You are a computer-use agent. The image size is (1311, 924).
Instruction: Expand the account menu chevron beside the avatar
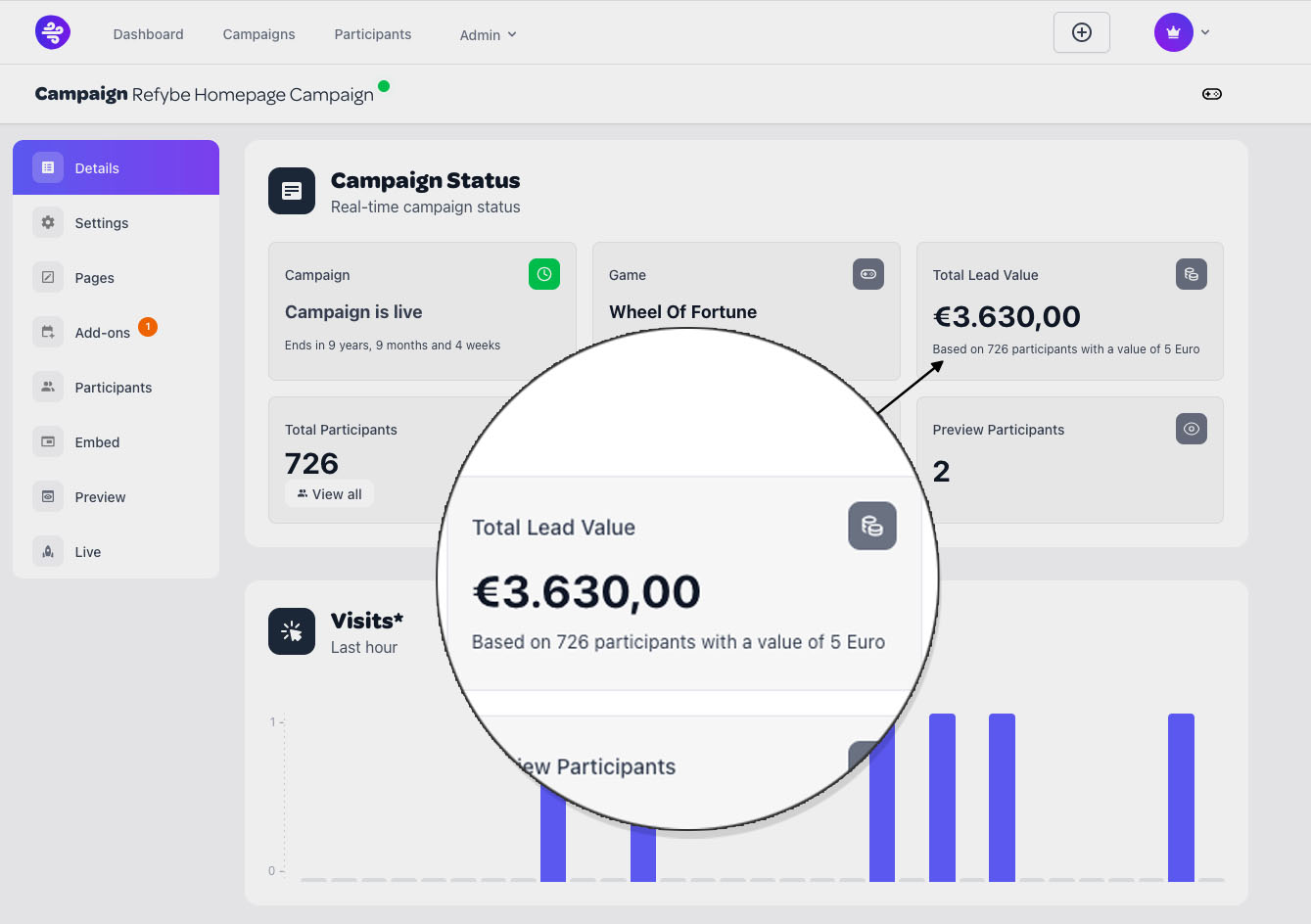coord(1205,32)
